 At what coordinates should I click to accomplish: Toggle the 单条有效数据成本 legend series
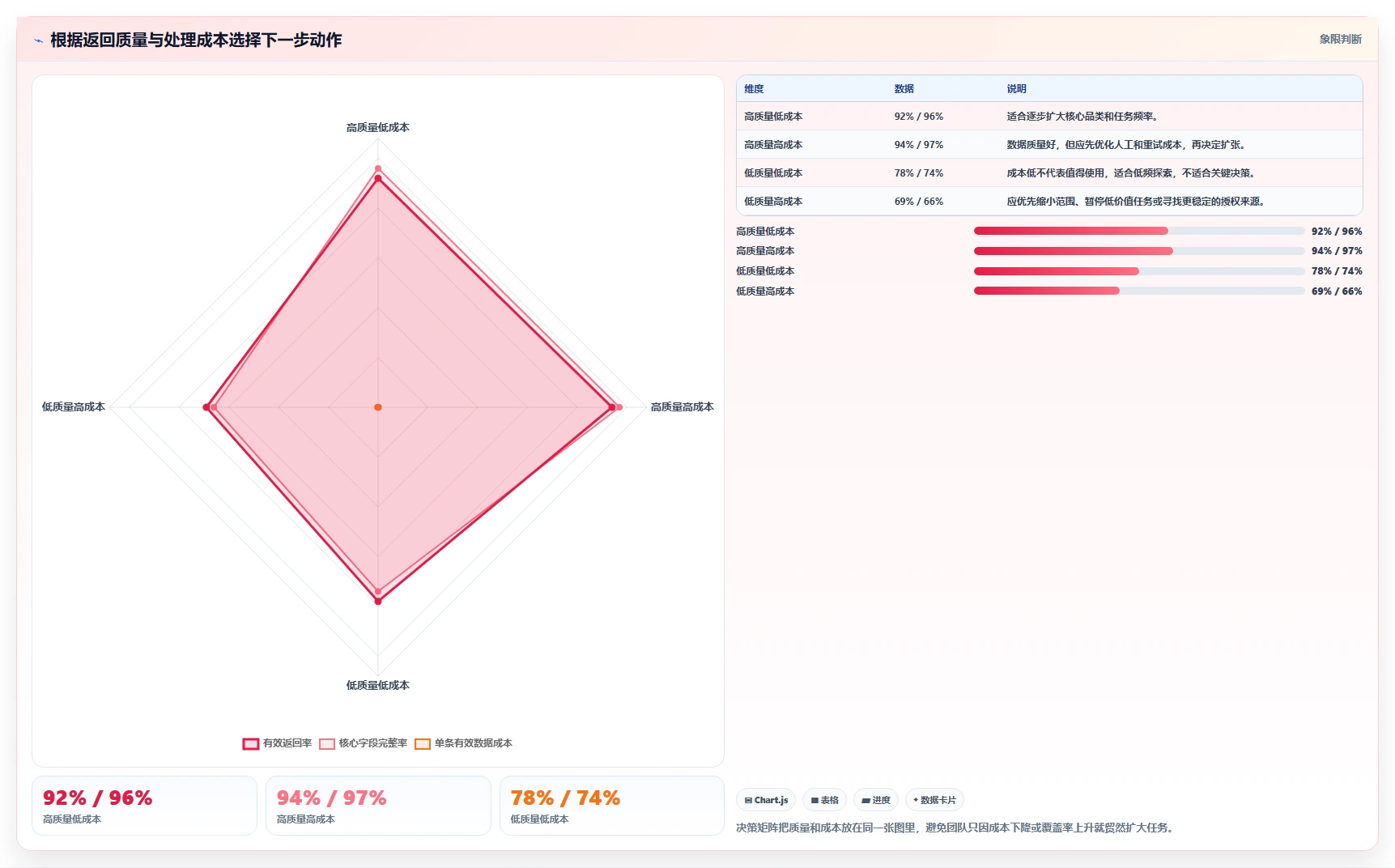[464, 743]
